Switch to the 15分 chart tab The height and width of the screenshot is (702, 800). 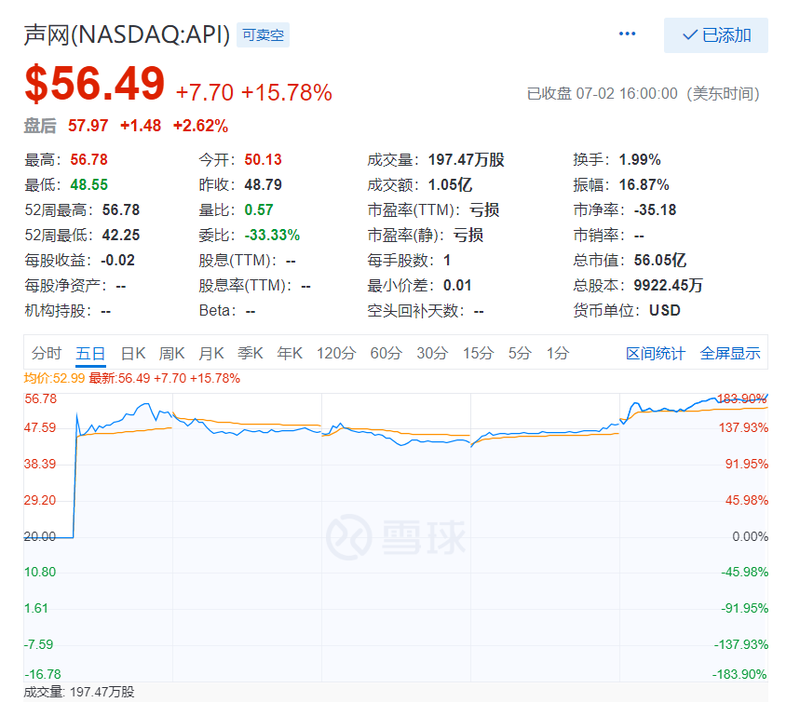tap(478, 353)
